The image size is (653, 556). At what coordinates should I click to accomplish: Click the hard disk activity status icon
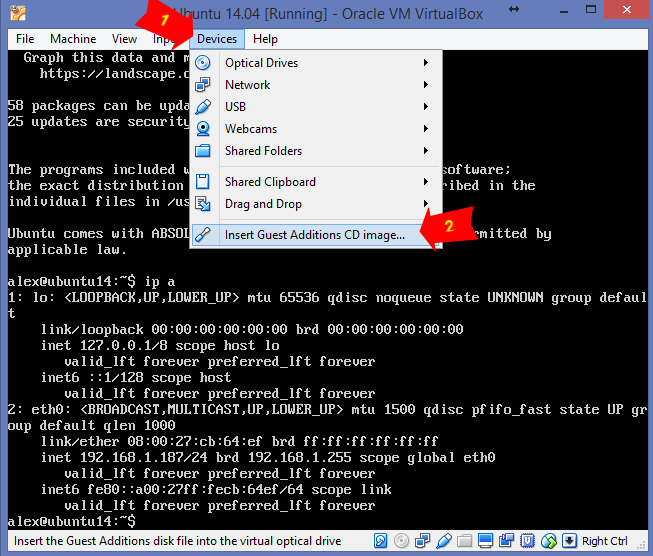click(x=380, y=541)
